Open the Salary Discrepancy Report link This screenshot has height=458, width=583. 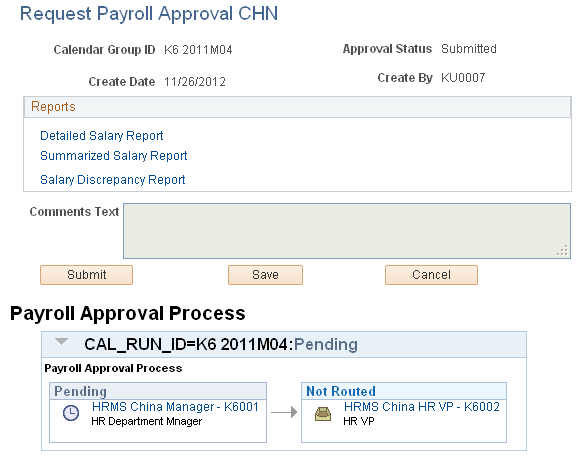[113, 180]
